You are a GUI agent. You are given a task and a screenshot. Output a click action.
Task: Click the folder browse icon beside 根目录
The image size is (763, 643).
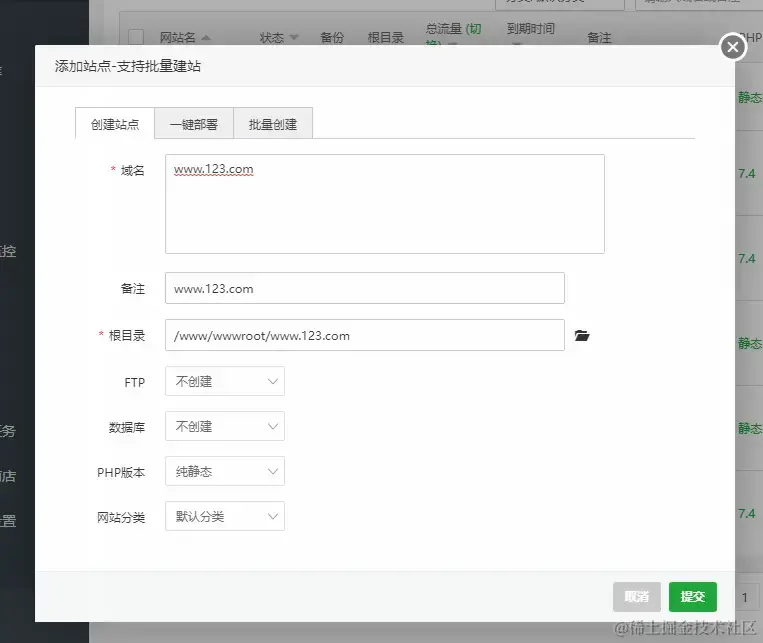[581, 335]
